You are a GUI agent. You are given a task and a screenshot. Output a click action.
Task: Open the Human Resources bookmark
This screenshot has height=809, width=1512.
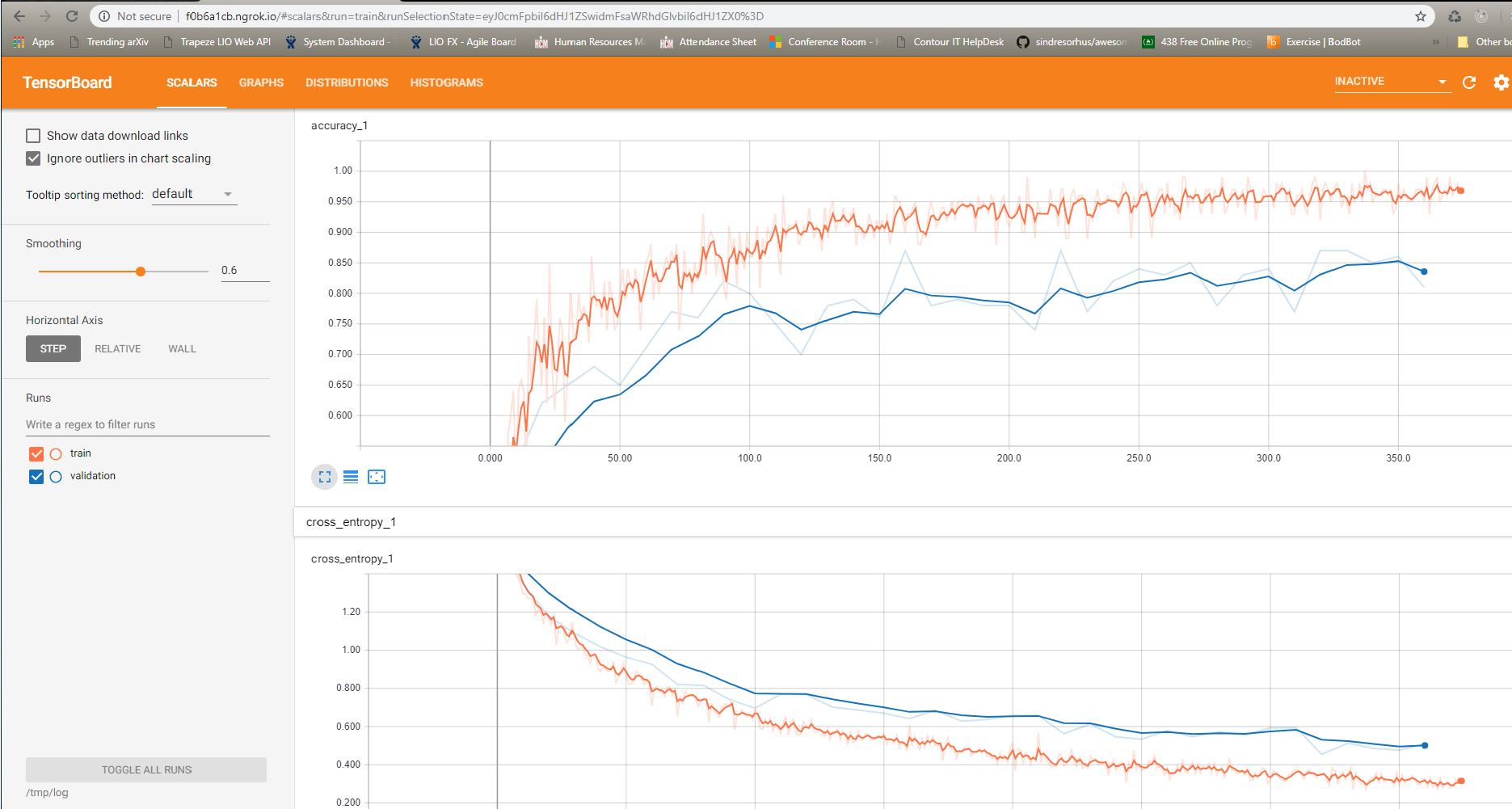pos(590,42)
